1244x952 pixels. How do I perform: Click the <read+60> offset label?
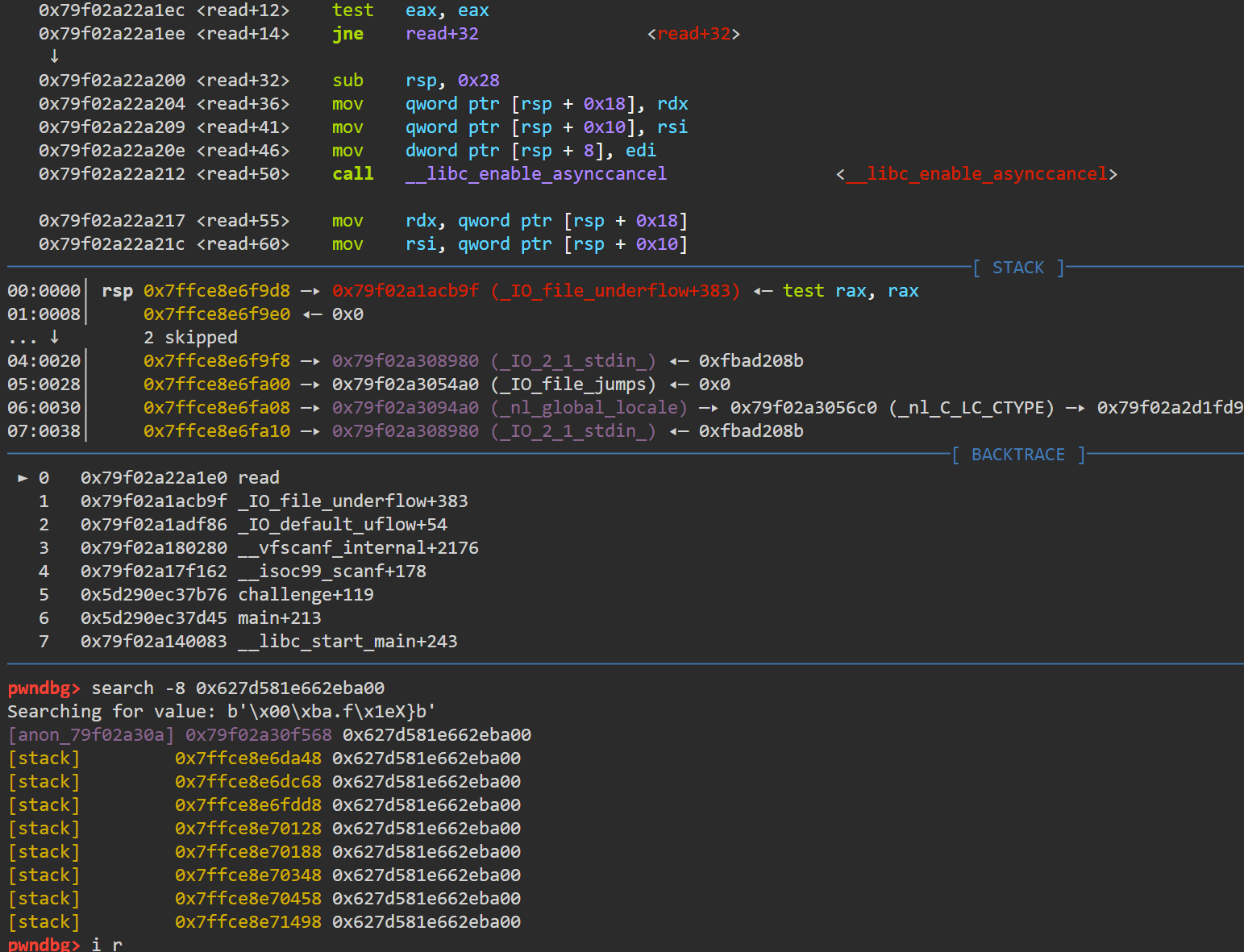(243, 244)
